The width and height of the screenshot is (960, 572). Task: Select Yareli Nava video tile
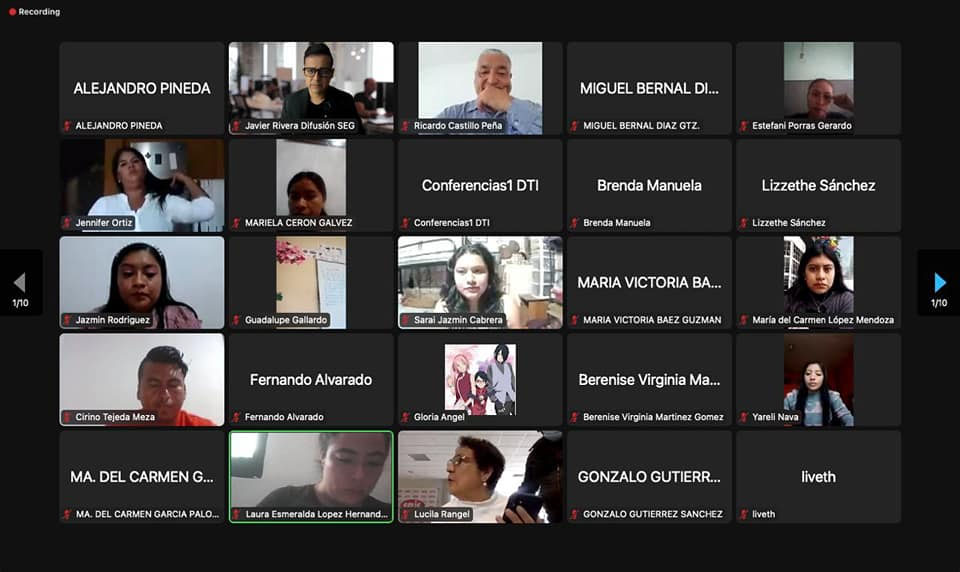(819, 380)
